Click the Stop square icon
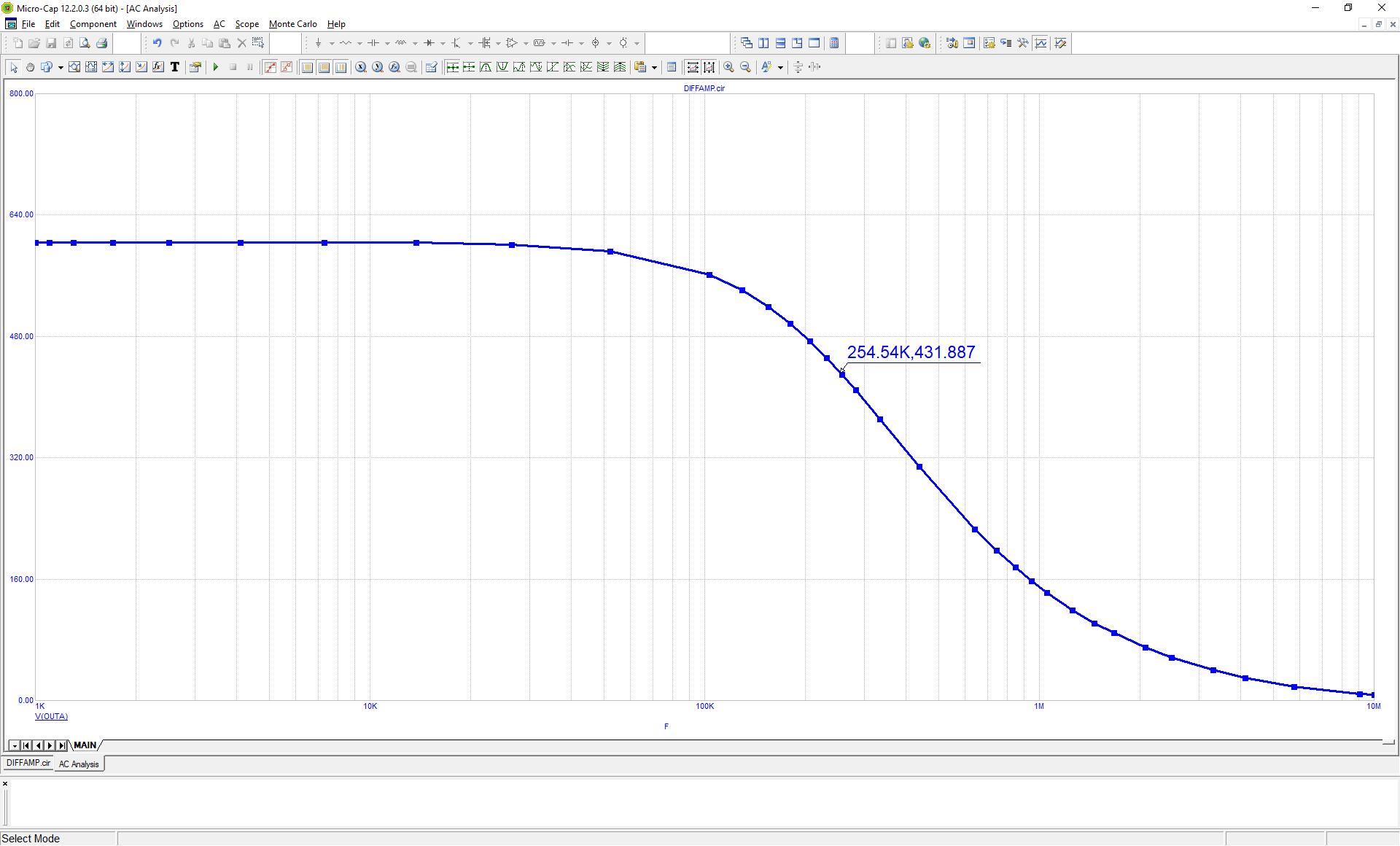The height and width of the screenshot is (846, 1400). click(x=233, y=67)
